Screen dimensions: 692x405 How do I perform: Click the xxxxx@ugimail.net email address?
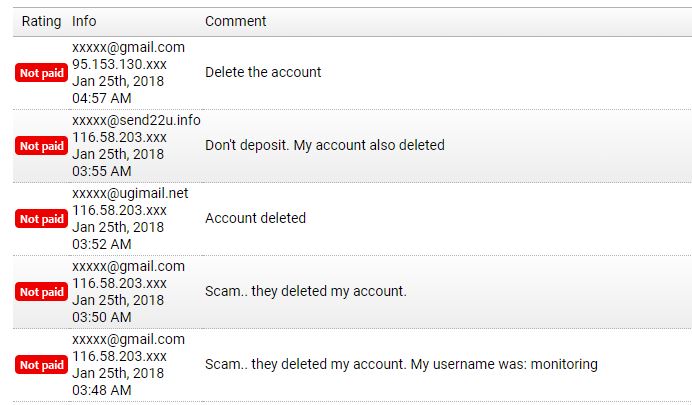coord(130,193)
